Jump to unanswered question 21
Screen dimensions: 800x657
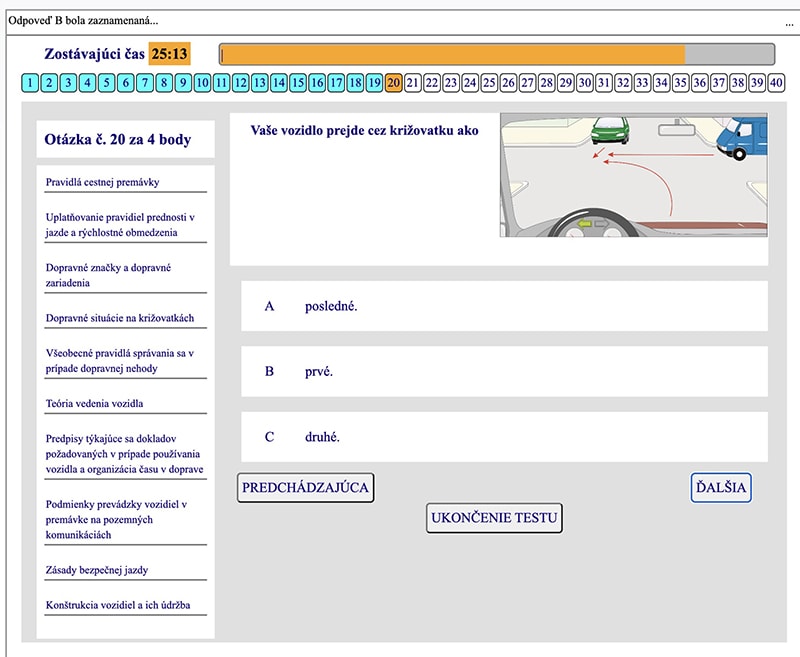[413, 83]
